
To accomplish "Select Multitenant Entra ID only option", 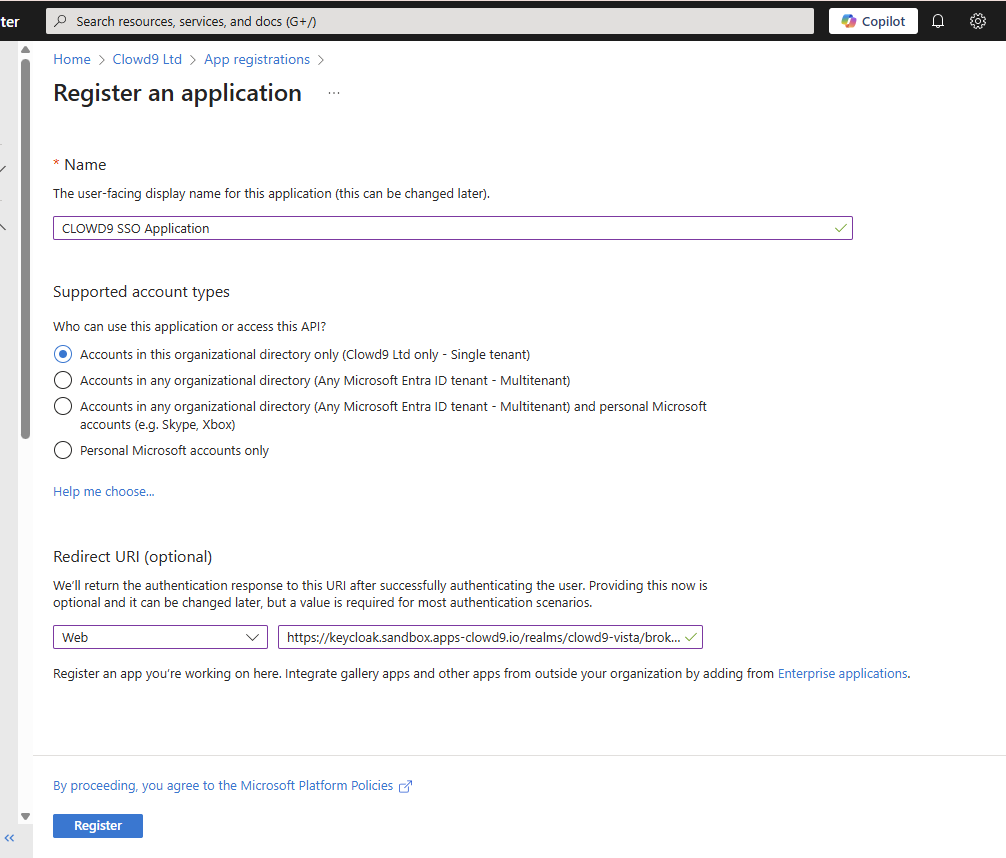I will click(63, 381).
